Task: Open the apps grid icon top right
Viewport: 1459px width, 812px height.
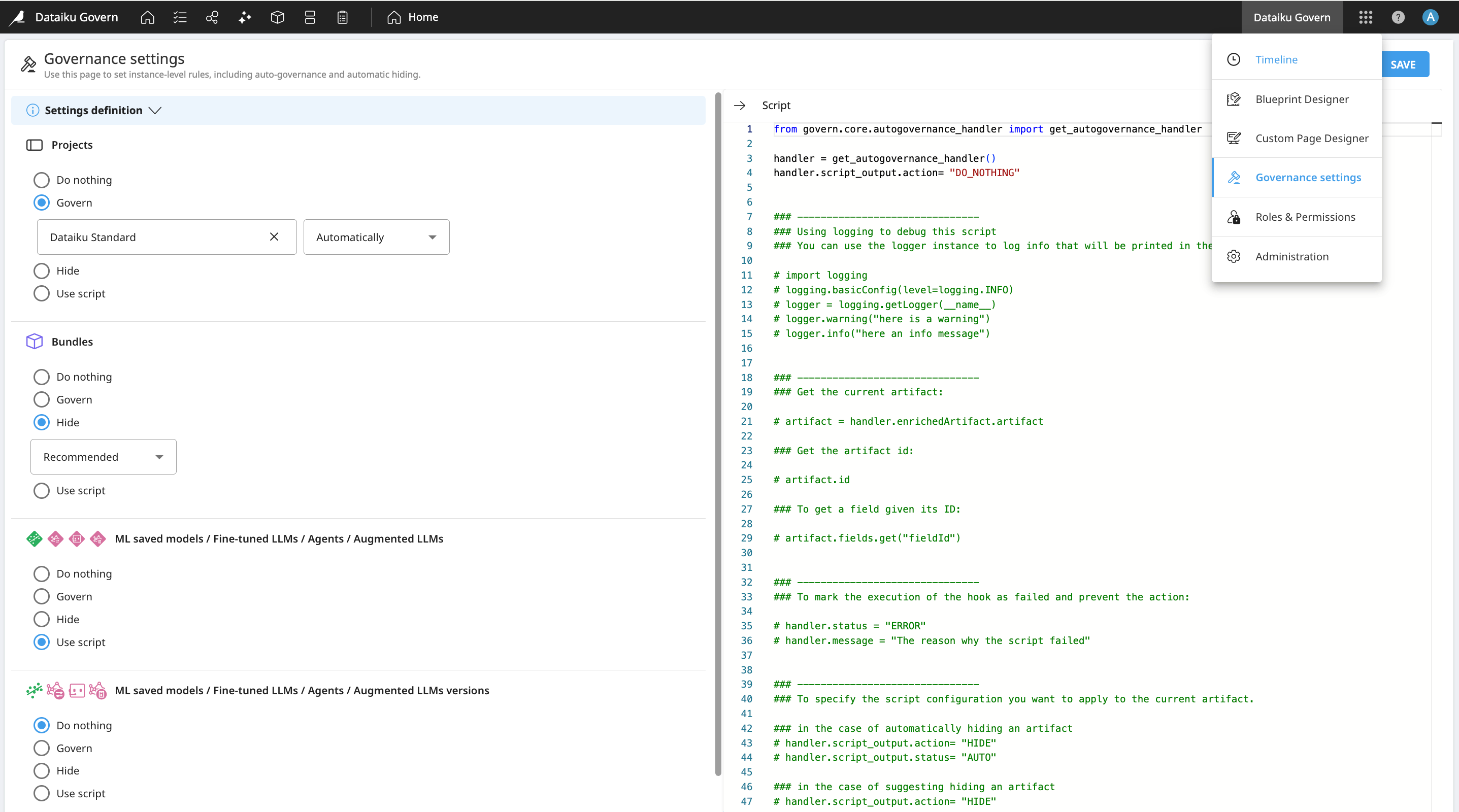Action: click(1366, 17)
